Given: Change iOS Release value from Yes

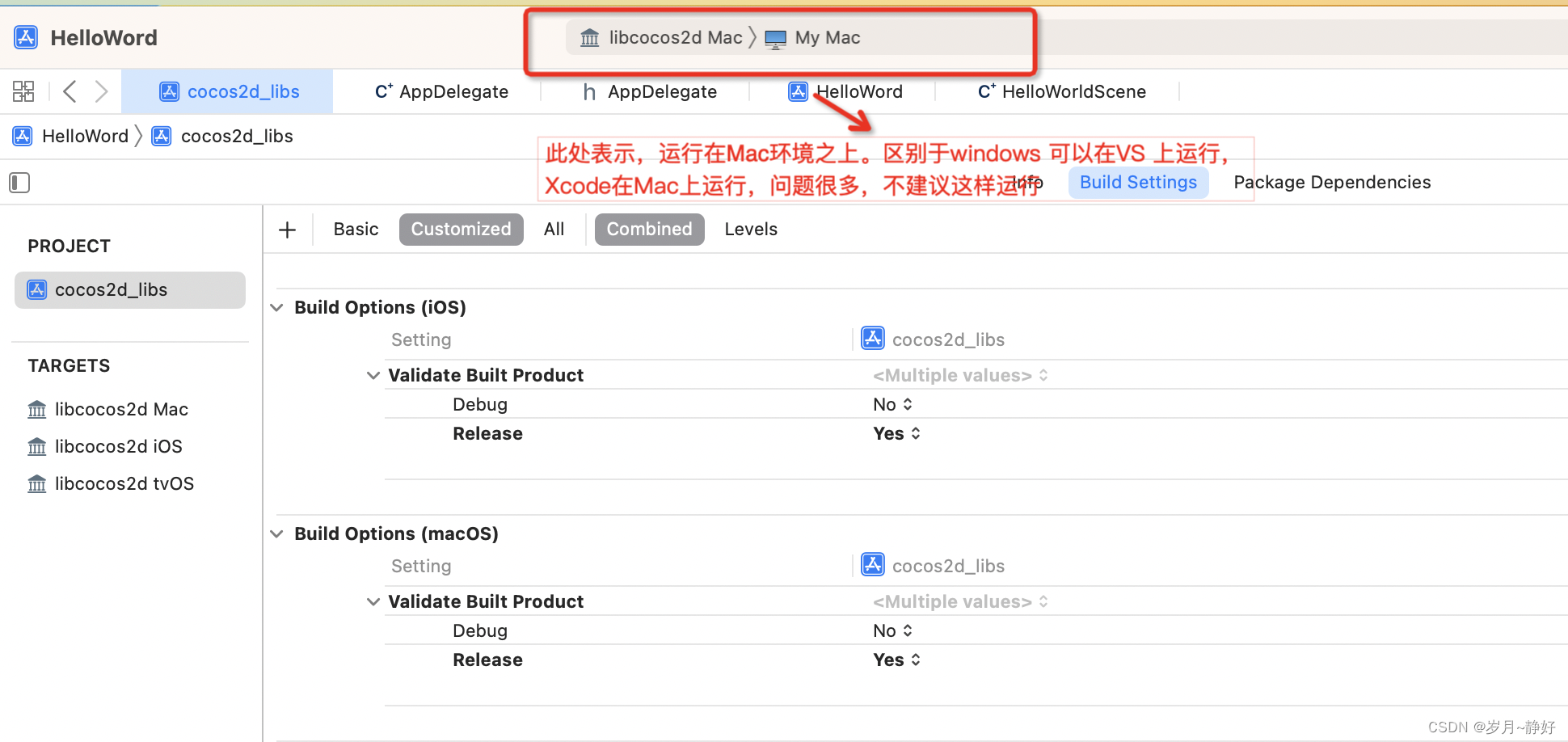Looking at the screenshot, I should click(x=896, y=433).
